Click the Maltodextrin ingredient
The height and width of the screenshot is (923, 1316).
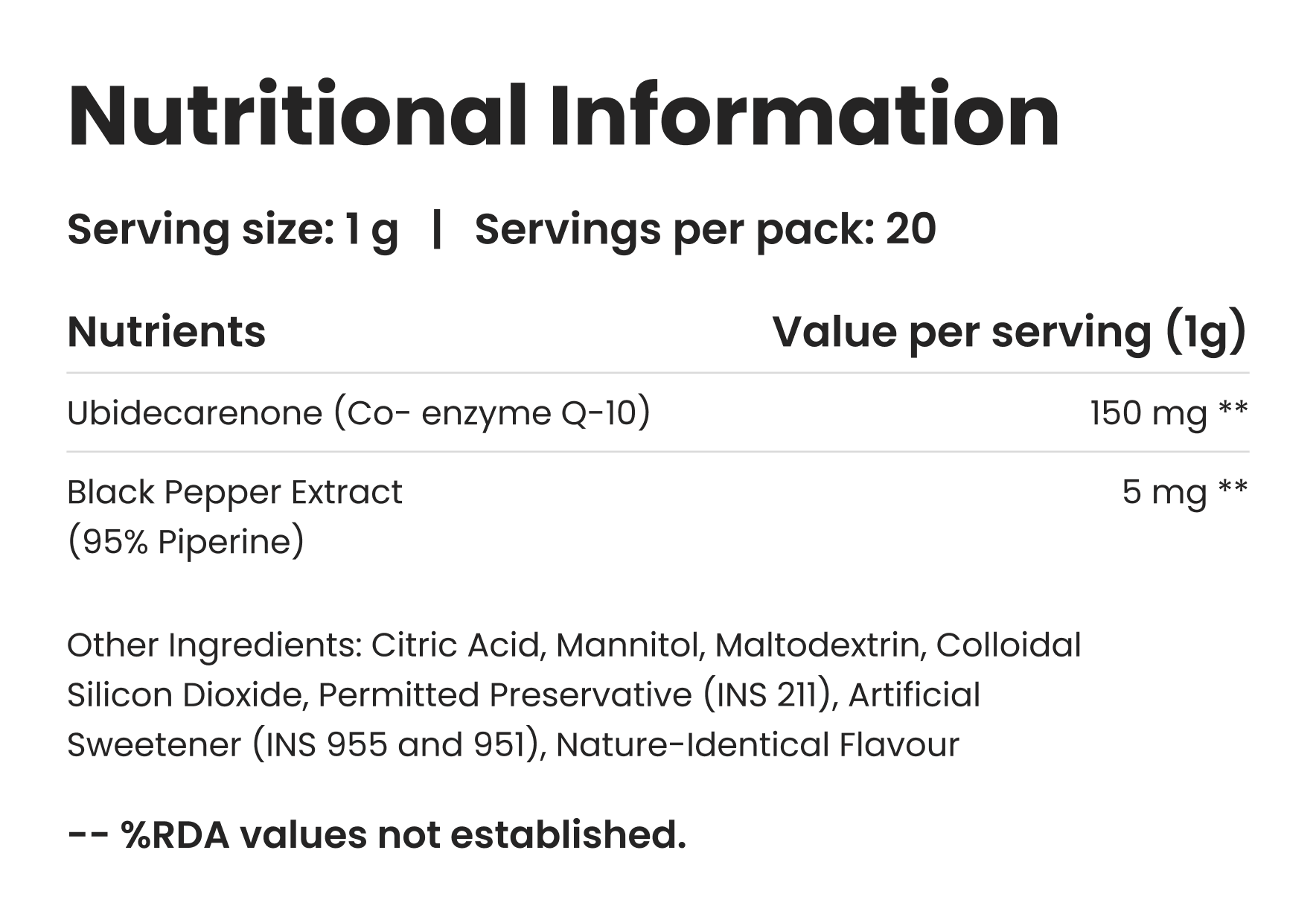point(819,645)
